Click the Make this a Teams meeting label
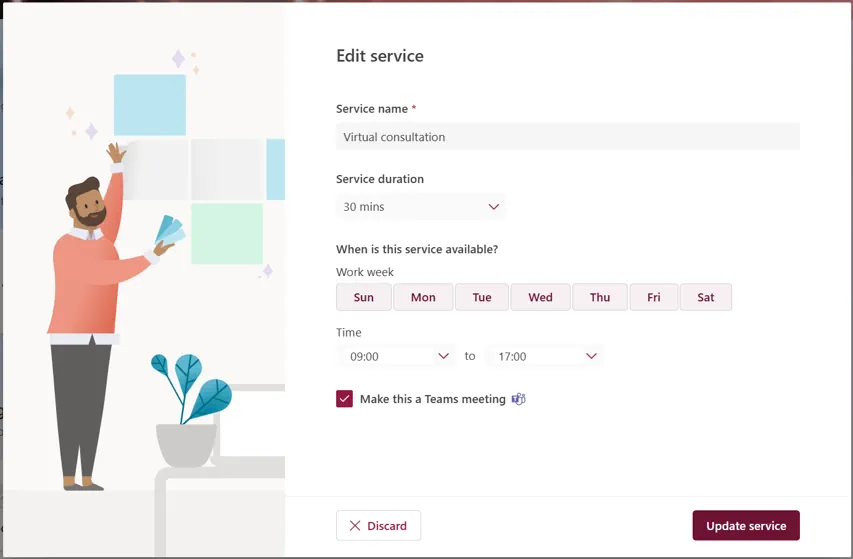 point(433,399)
